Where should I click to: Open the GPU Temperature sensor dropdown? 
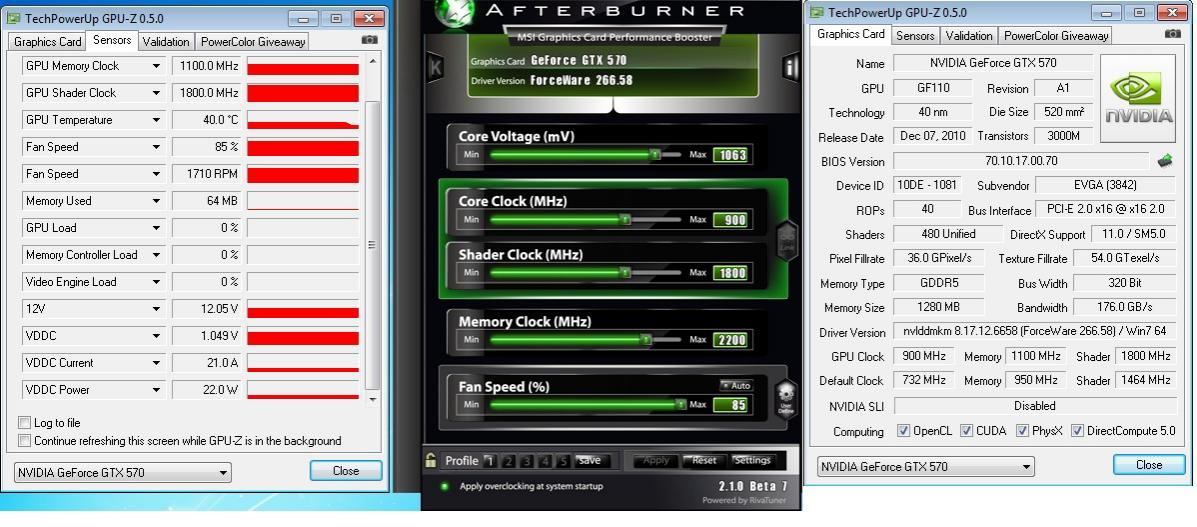coord(156,120)
